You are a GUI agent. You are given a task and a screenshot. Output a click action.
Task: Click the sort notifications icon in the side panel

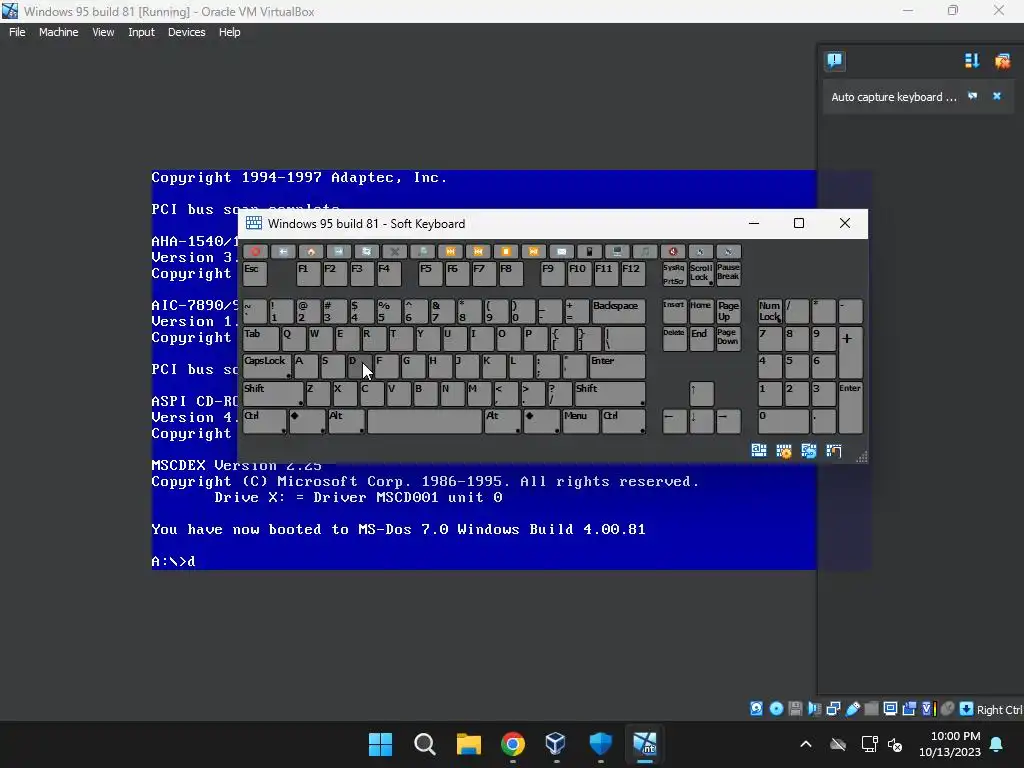(x=972, y=61)
